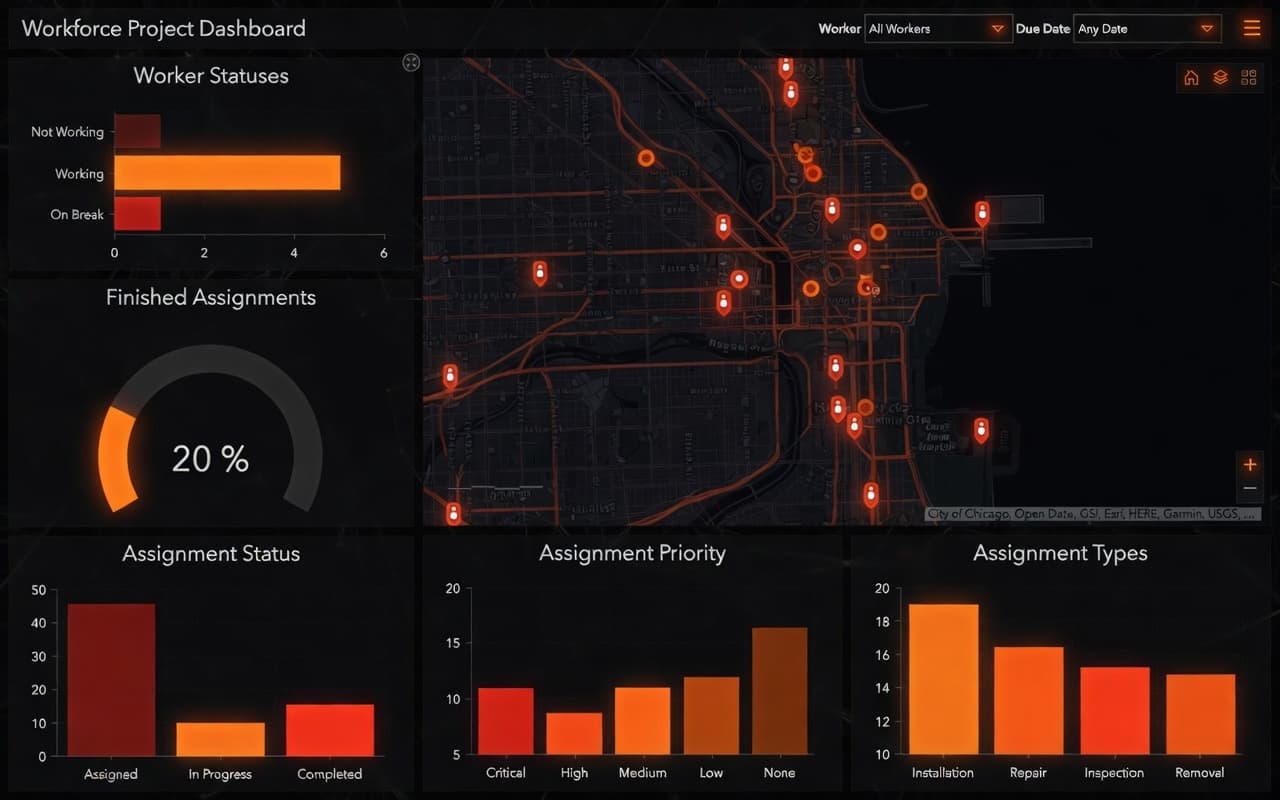Select the Low priority bar
1280x800 pixels.
[711, 716]
